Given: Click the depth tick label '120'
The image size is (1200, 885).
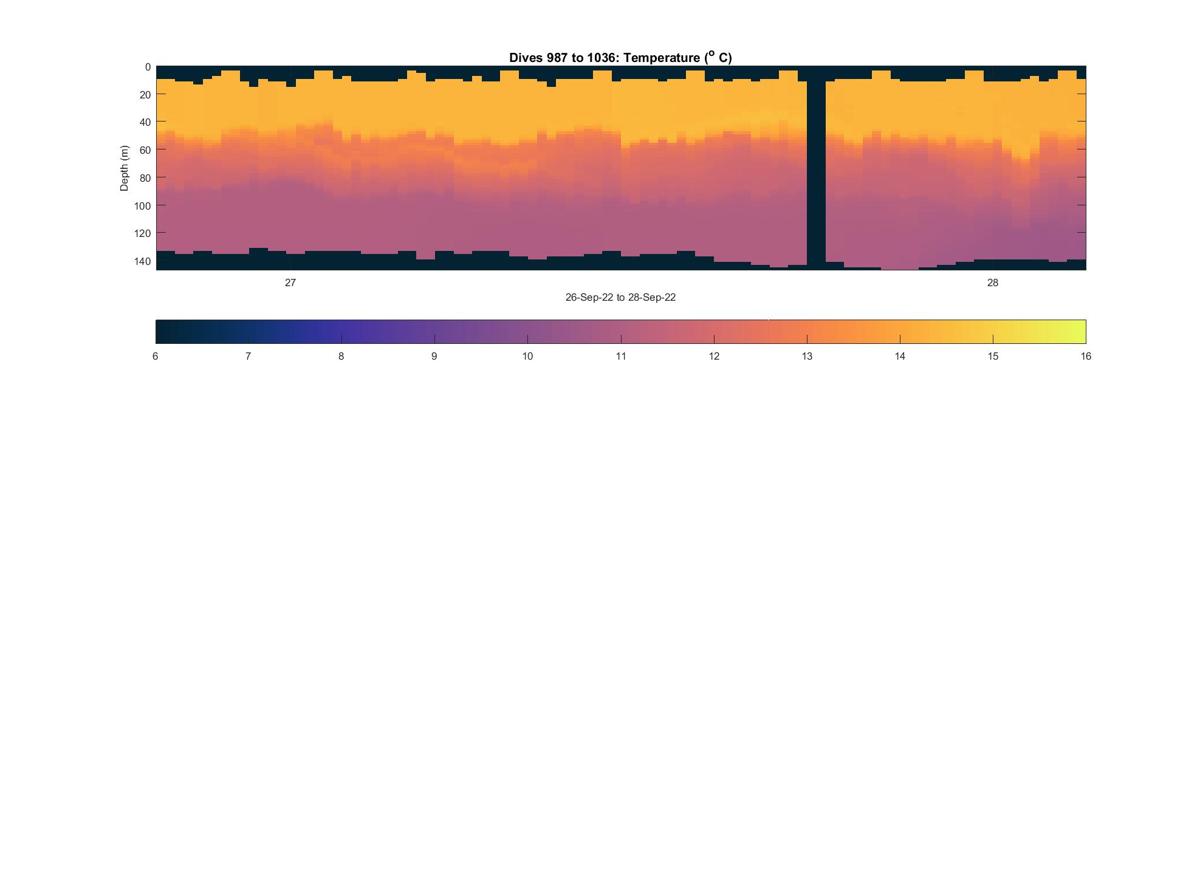Looking at the screenshot, I should coord(142,233).
